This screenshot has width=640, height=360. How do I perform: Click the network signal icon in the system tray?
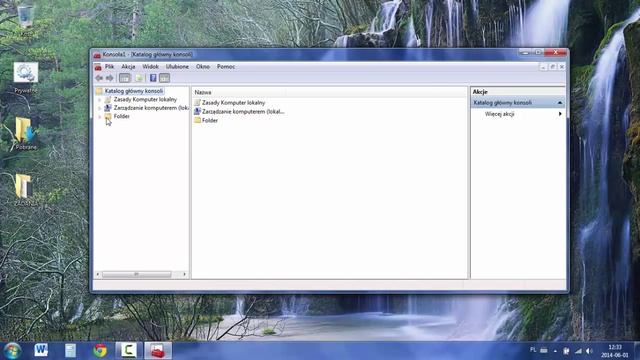[x=578, y=351]
